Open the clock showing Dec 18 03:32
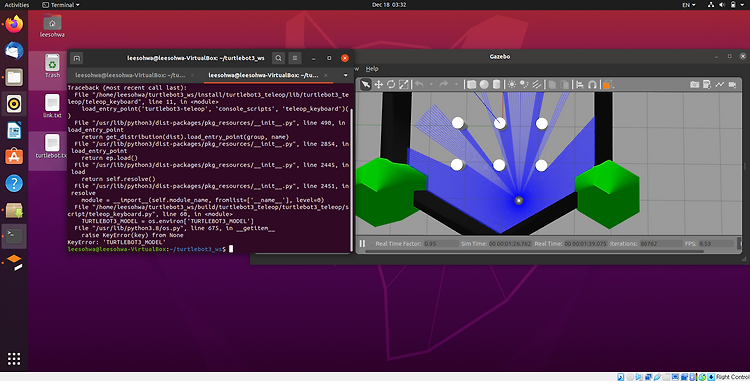 point(389,5)
